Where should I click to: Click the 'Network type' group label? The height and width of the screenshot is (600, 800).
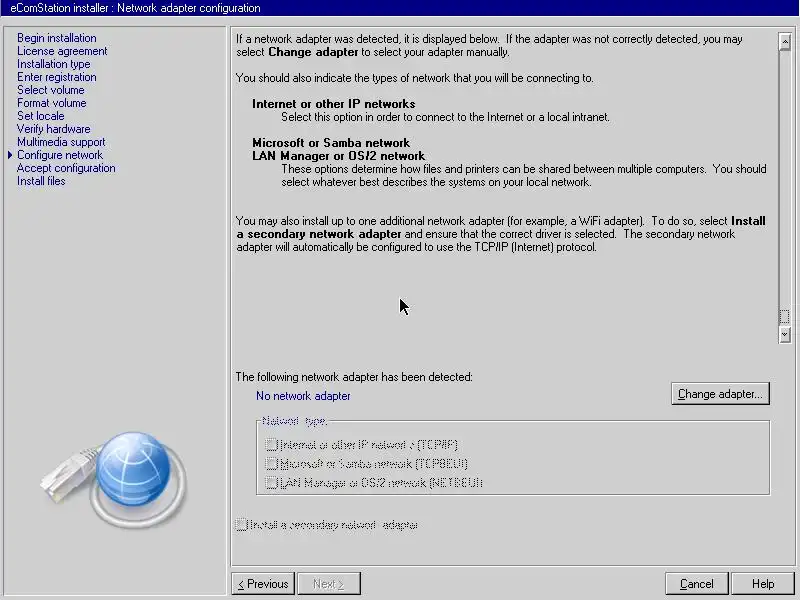tap(294, 421)
